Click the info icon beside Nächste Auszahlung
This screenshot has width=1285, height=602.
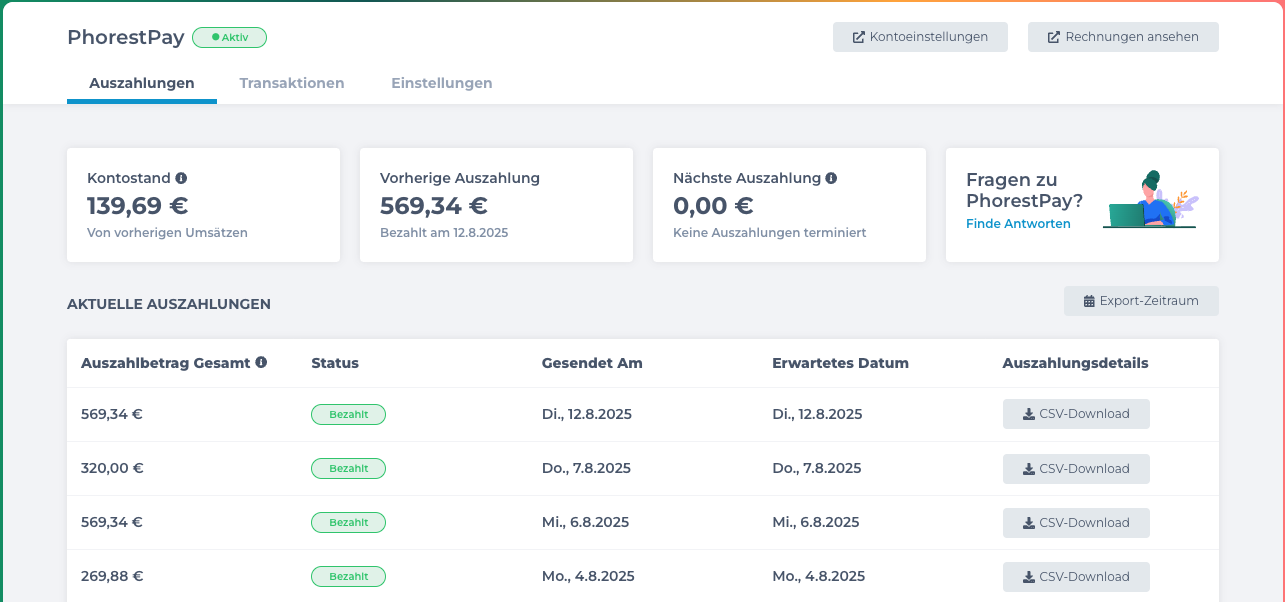click(831, 178)
